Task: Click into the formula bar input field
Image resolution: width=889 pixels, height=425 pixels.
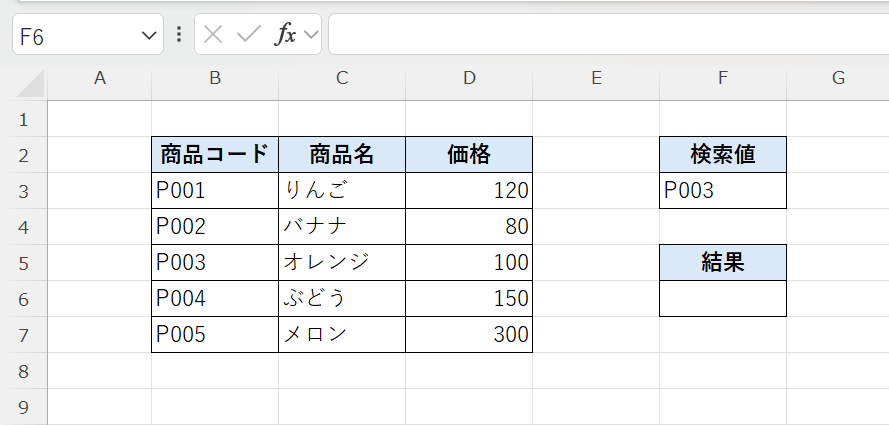Action: (600, 35)
